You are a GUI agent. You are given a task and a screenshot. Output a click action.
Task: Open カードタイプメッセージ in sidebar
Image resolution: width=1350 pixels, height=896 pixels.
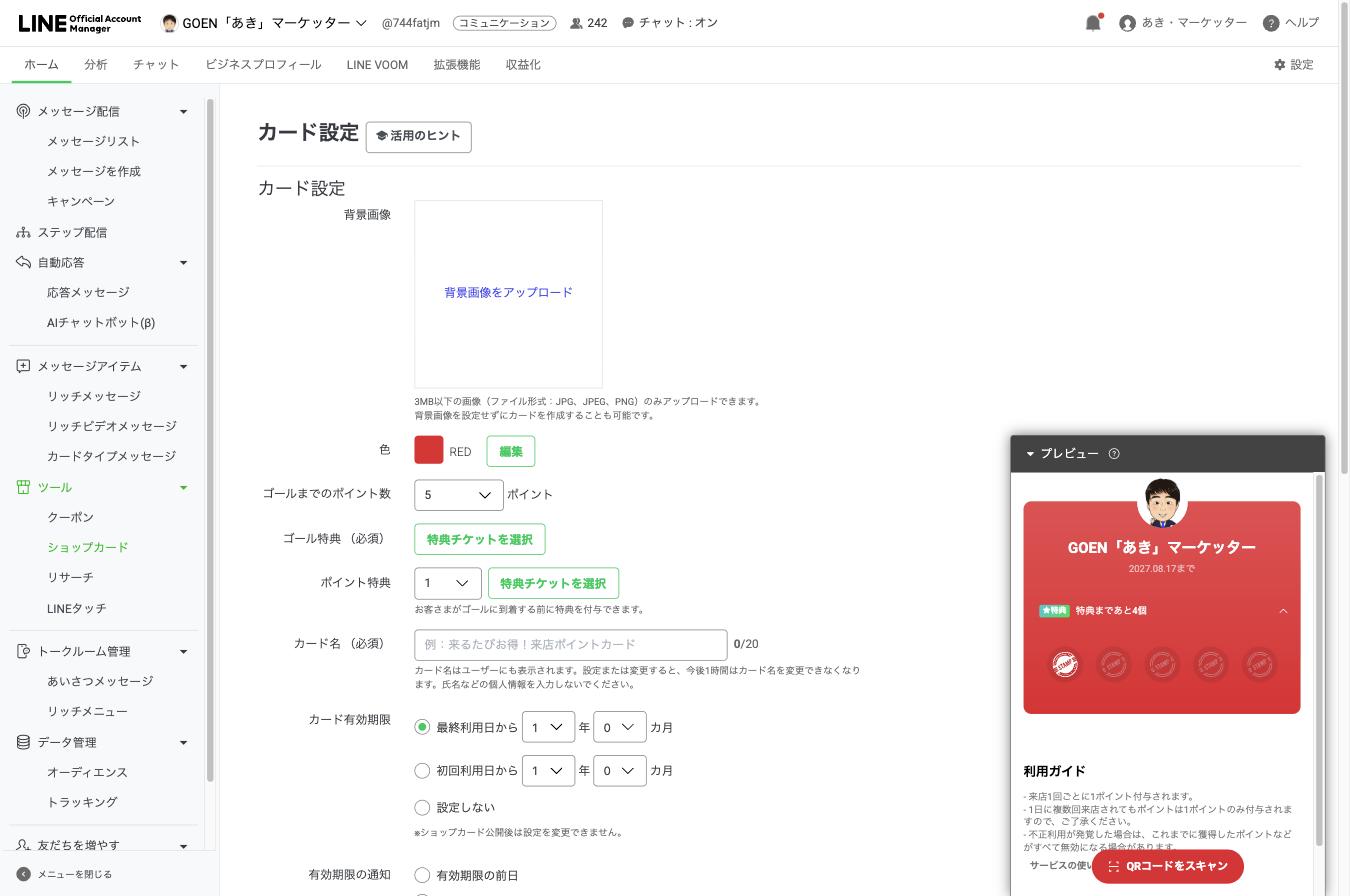[111, 456]
